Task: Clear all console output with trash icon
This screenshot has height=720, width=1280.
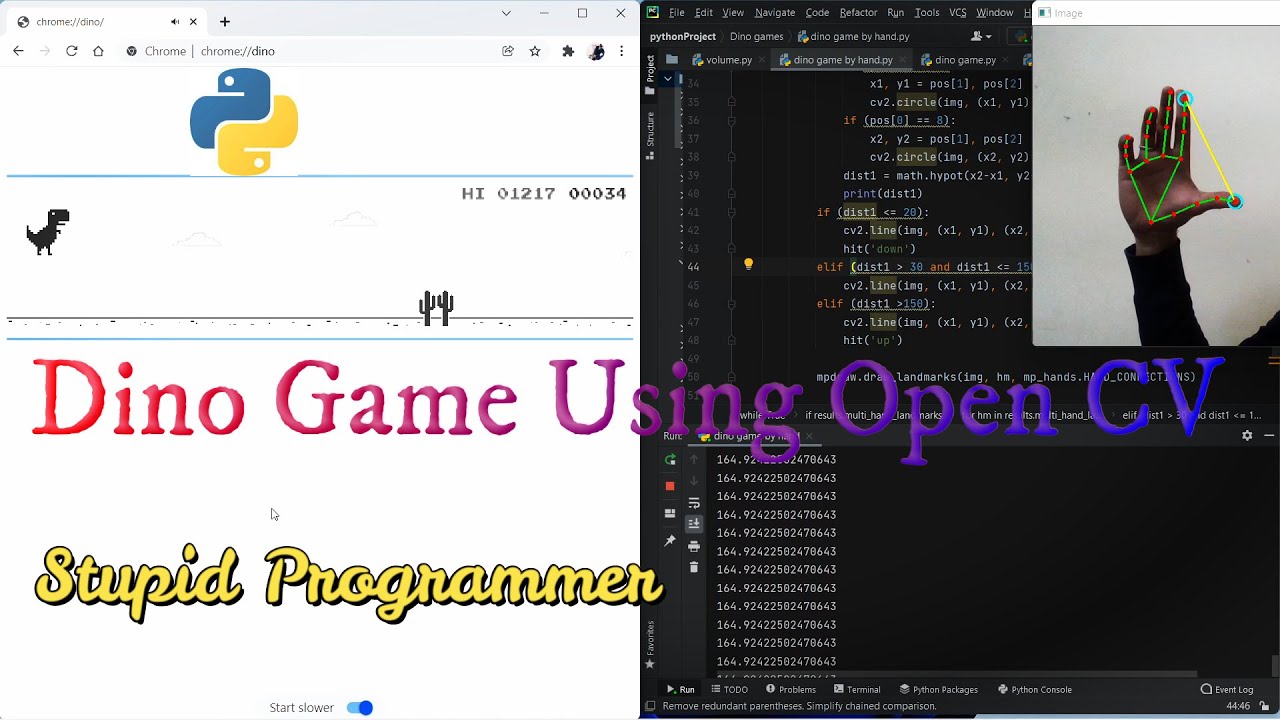Action: tap(694, 567)
